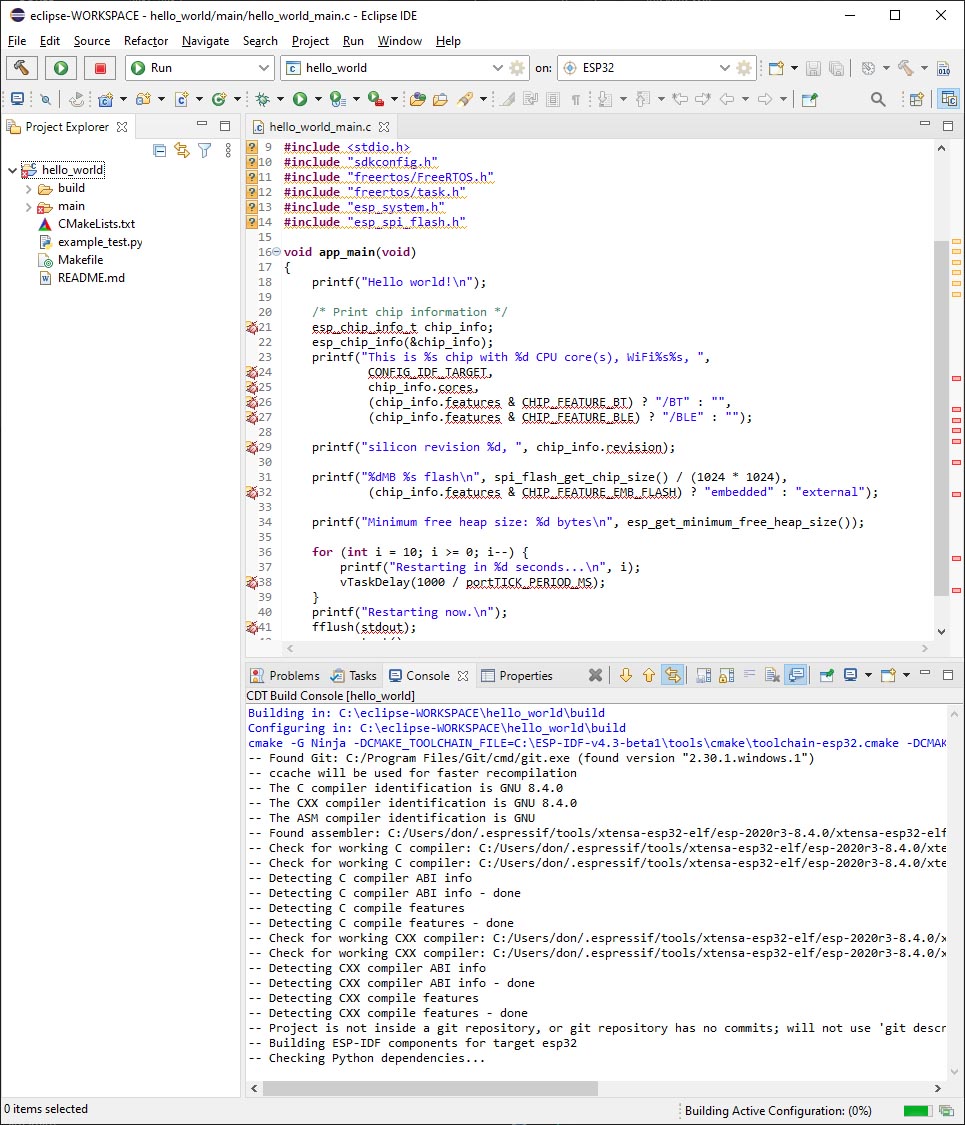Click Collapse All in Project Explorer

click(x=159, y=149)
